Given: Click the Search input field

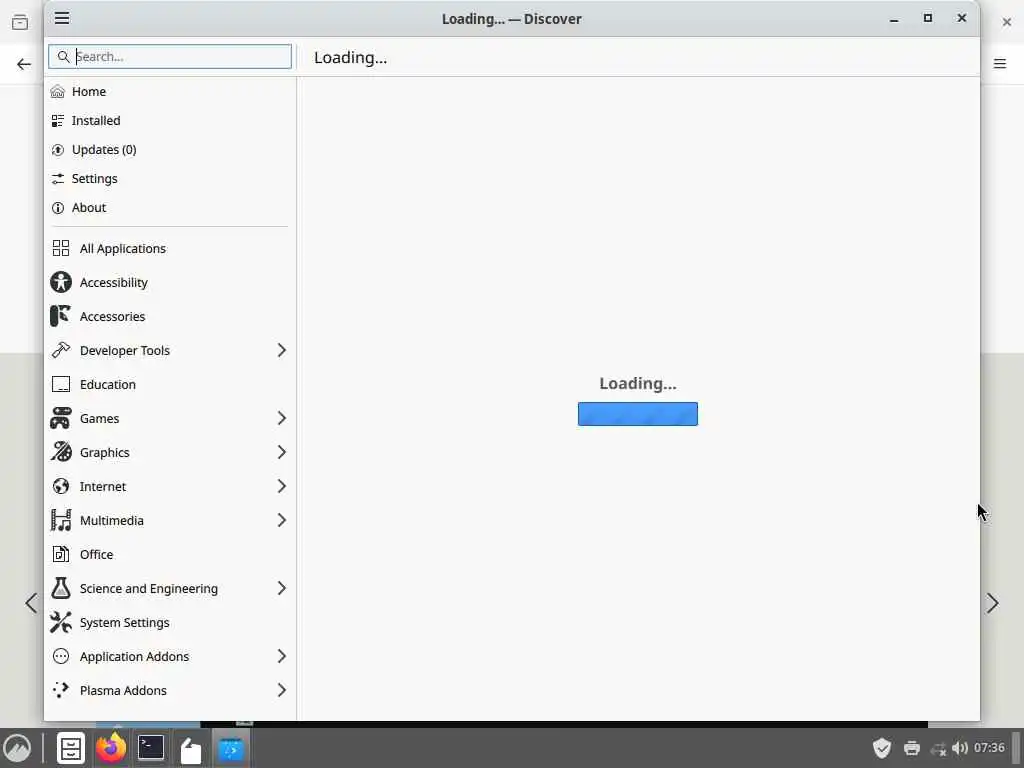Looking at the screenshot, I should 170,57.
